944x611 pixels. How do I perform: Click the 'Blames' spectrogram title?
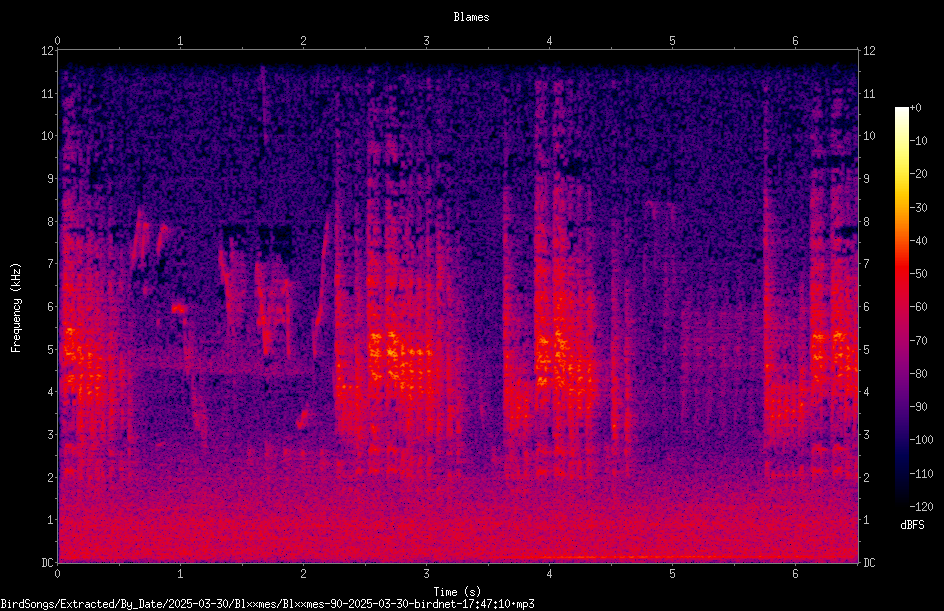pos(471,17)
